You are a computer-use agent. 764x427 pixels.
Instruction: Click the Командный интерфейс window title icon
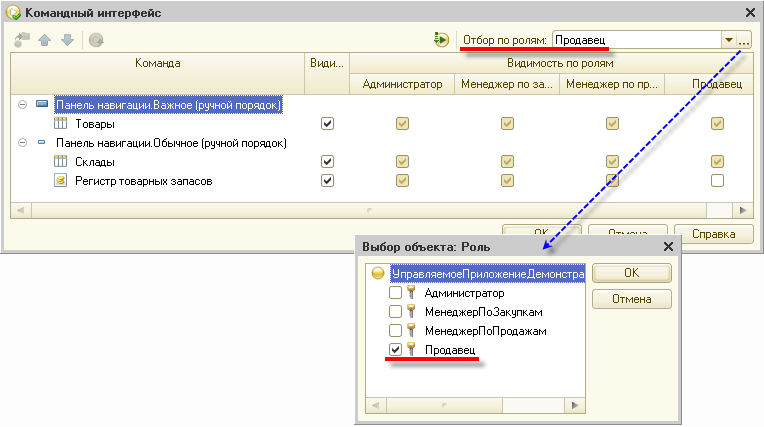tap(13, 13)
